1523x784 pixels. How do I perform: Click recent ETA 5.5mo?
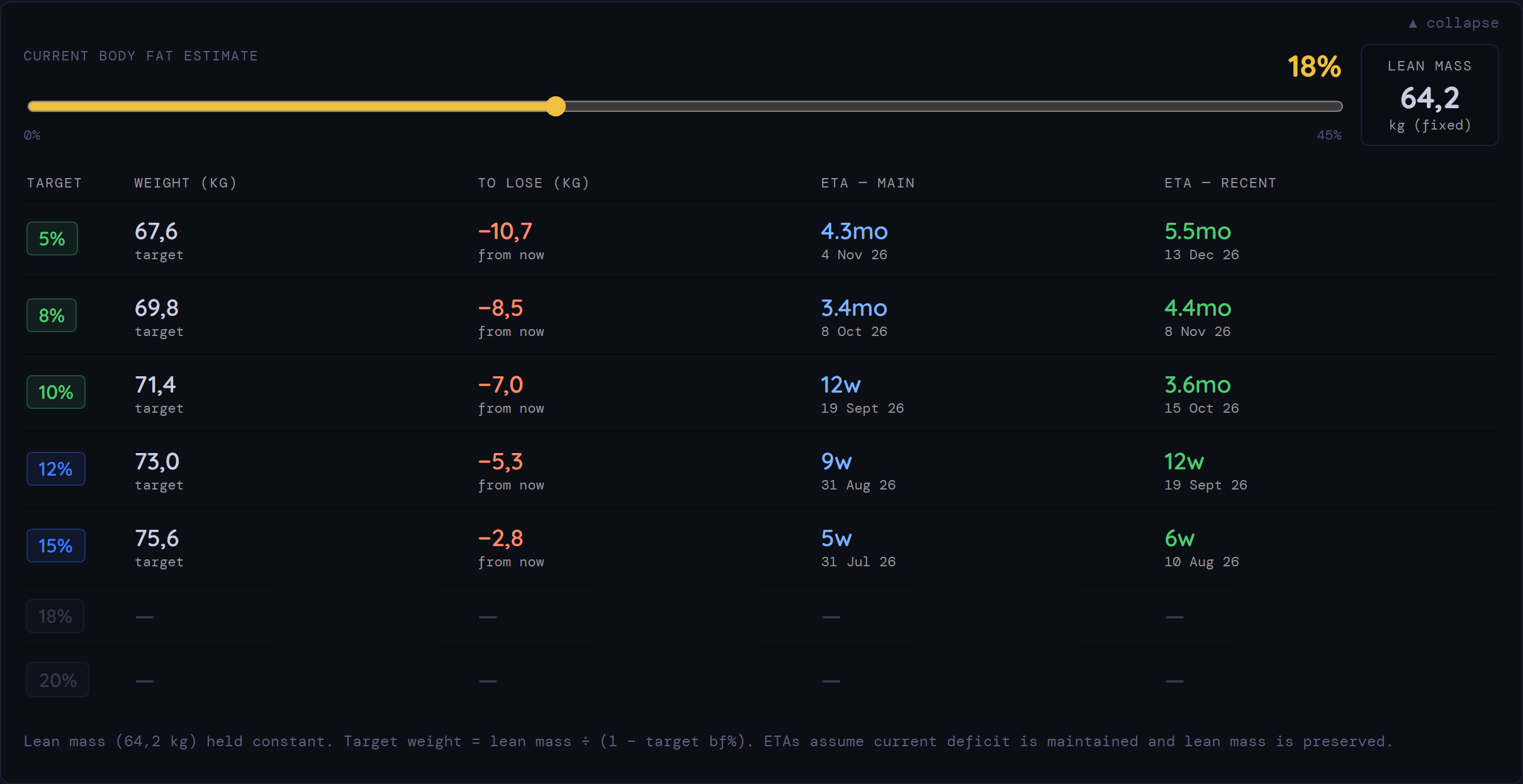tap(1198, 232)
